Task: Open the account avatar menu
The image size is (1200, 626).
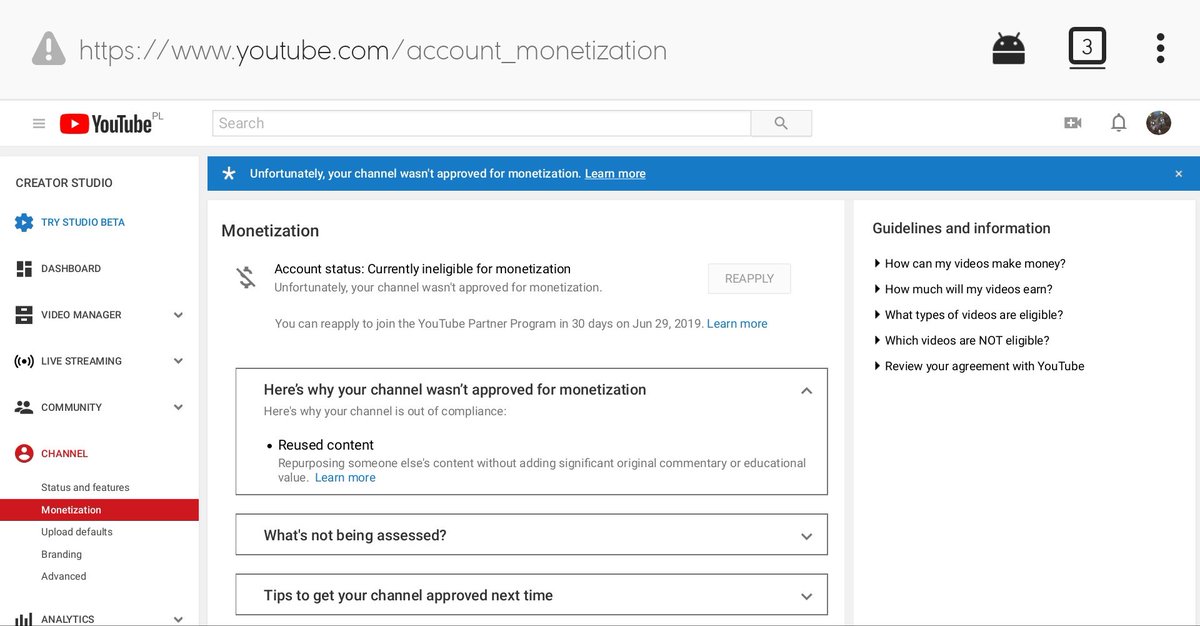Action: point(1158,123)
